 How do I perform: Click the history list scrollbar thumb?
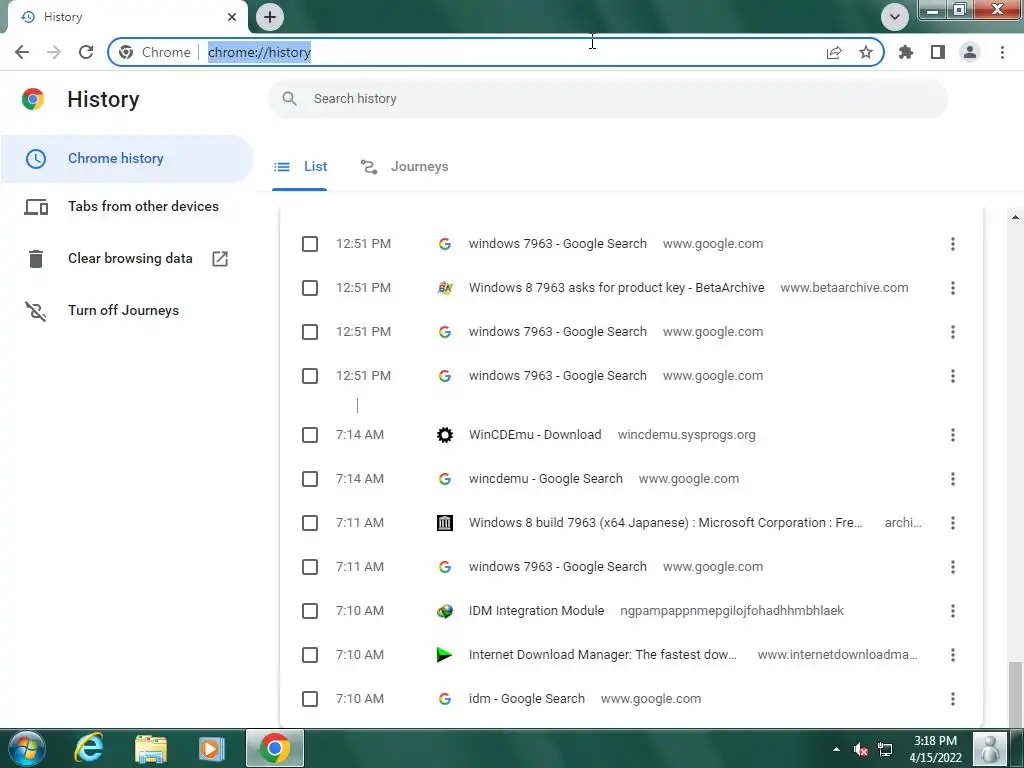tap(1014, 694)
